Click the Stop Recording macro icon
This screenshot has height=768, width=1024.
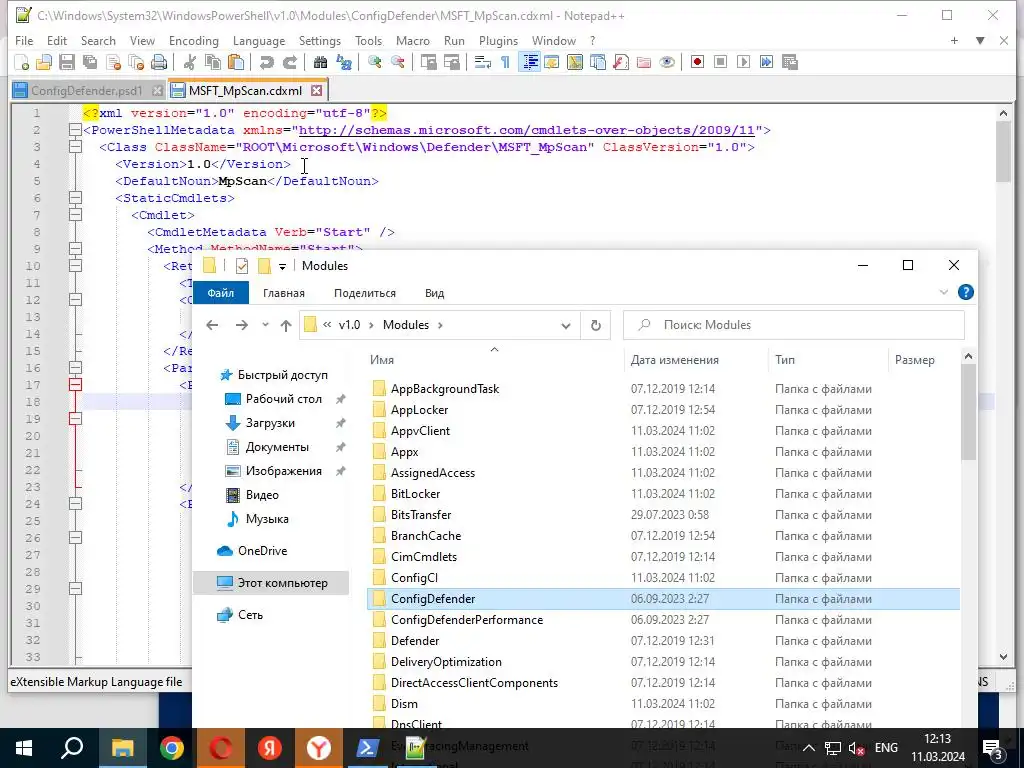720,62
